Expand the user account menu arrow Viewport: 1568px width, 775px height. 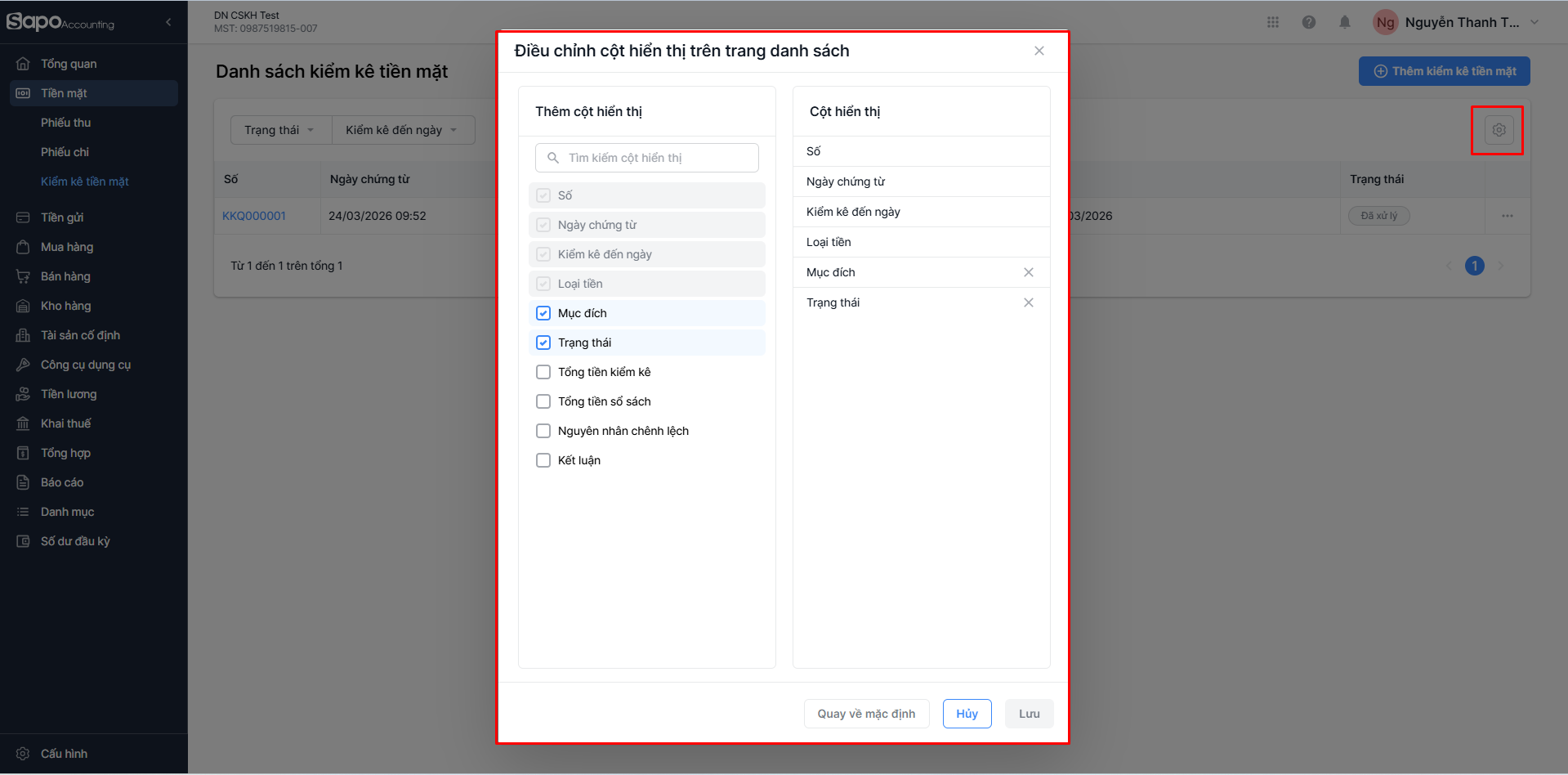tap(1534, 22)
